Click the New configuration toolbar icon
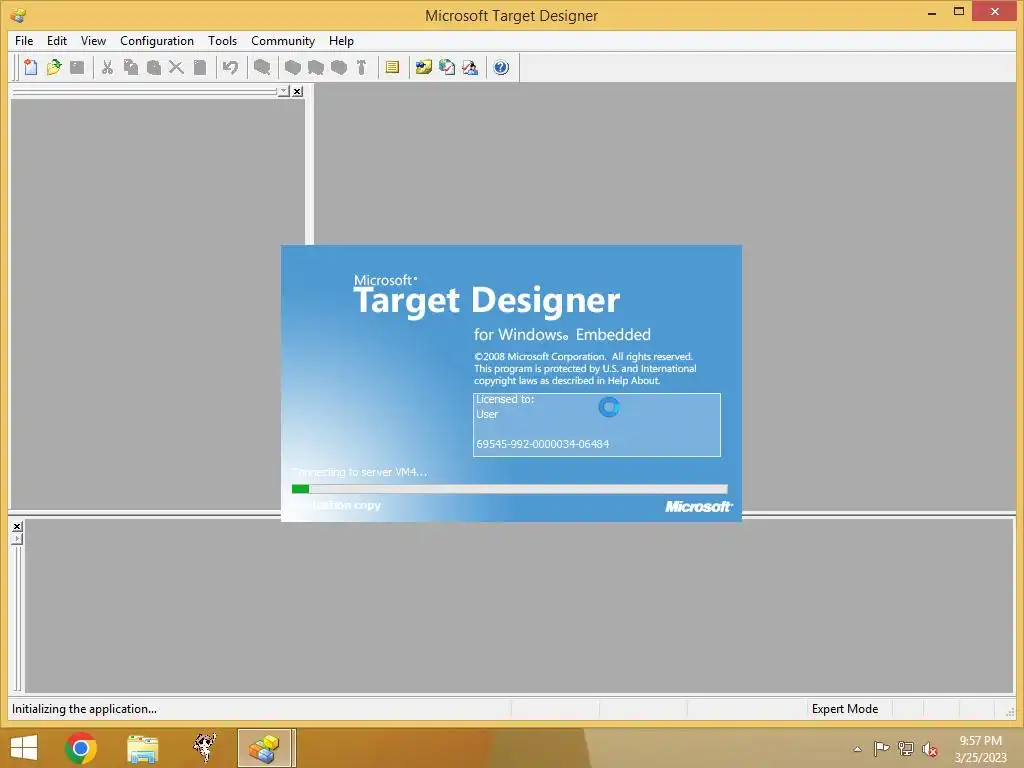The image size is (1024, 768). tap(31, 67)
